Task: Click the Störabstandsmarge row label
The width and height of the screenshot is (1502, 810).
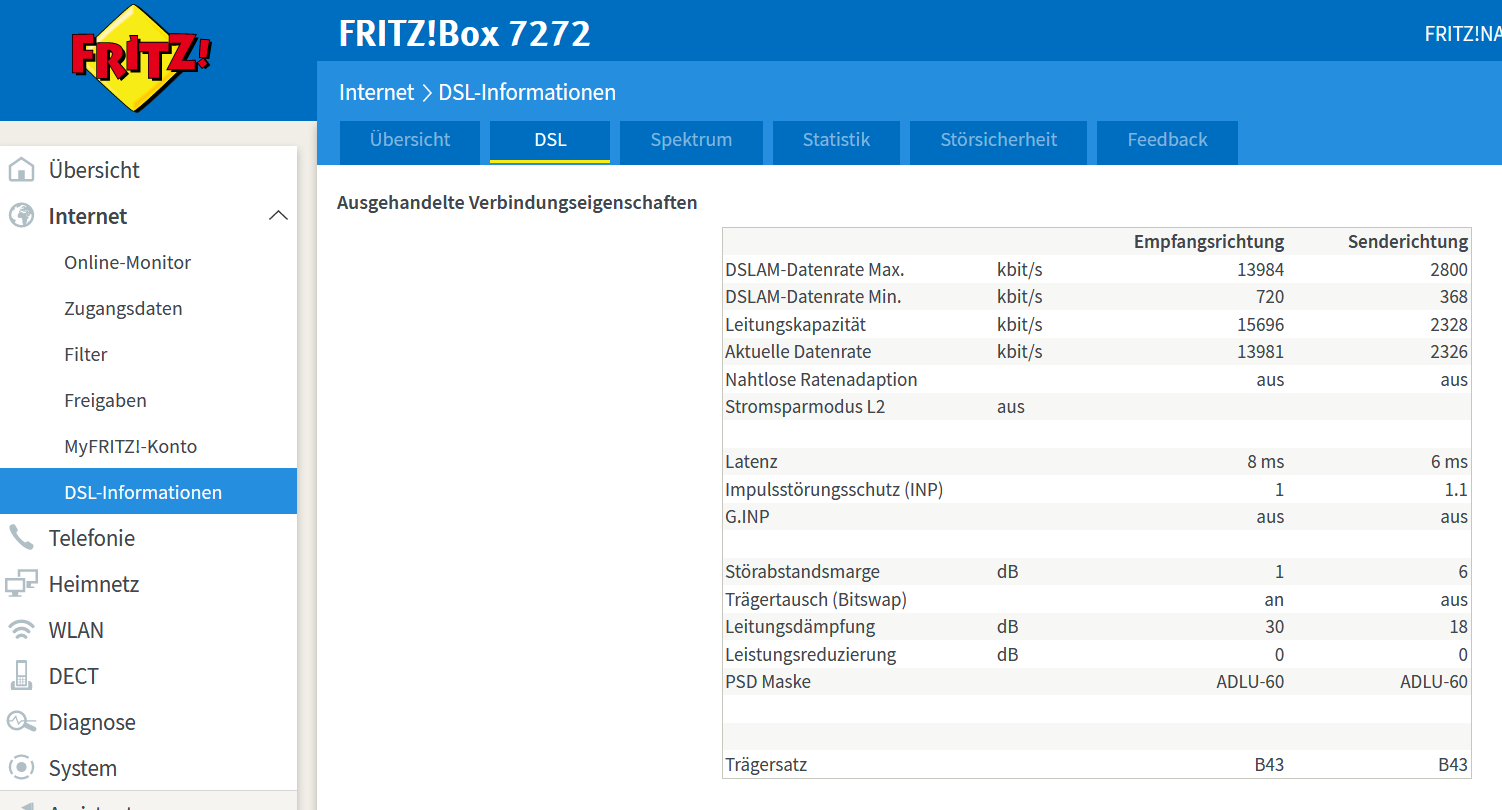Action: [x=803, y=572]
